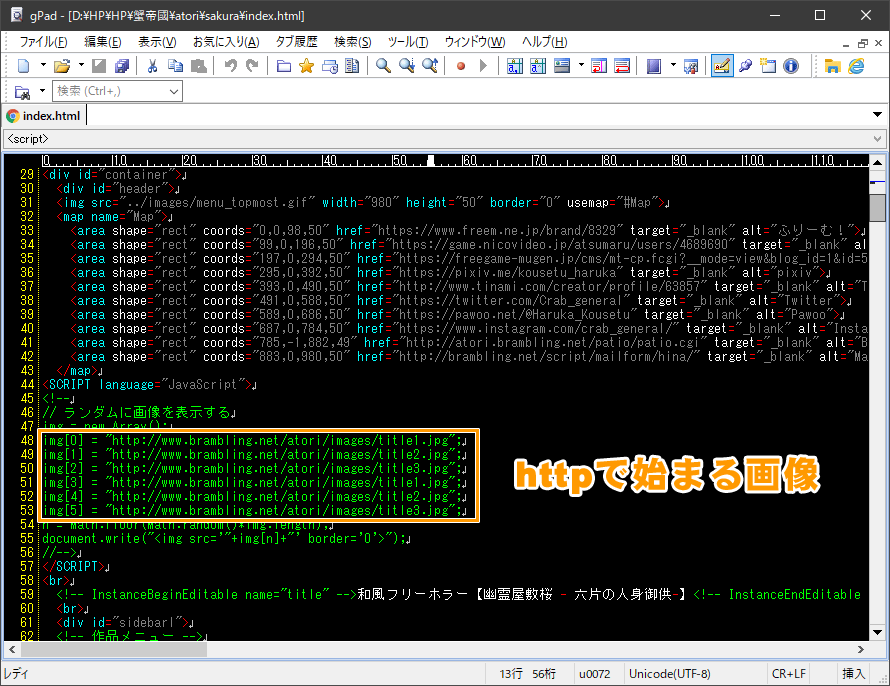This screenshot has width=890, height=686.
Task: Click the document.write code on line 55
Action: coord(224,538)
